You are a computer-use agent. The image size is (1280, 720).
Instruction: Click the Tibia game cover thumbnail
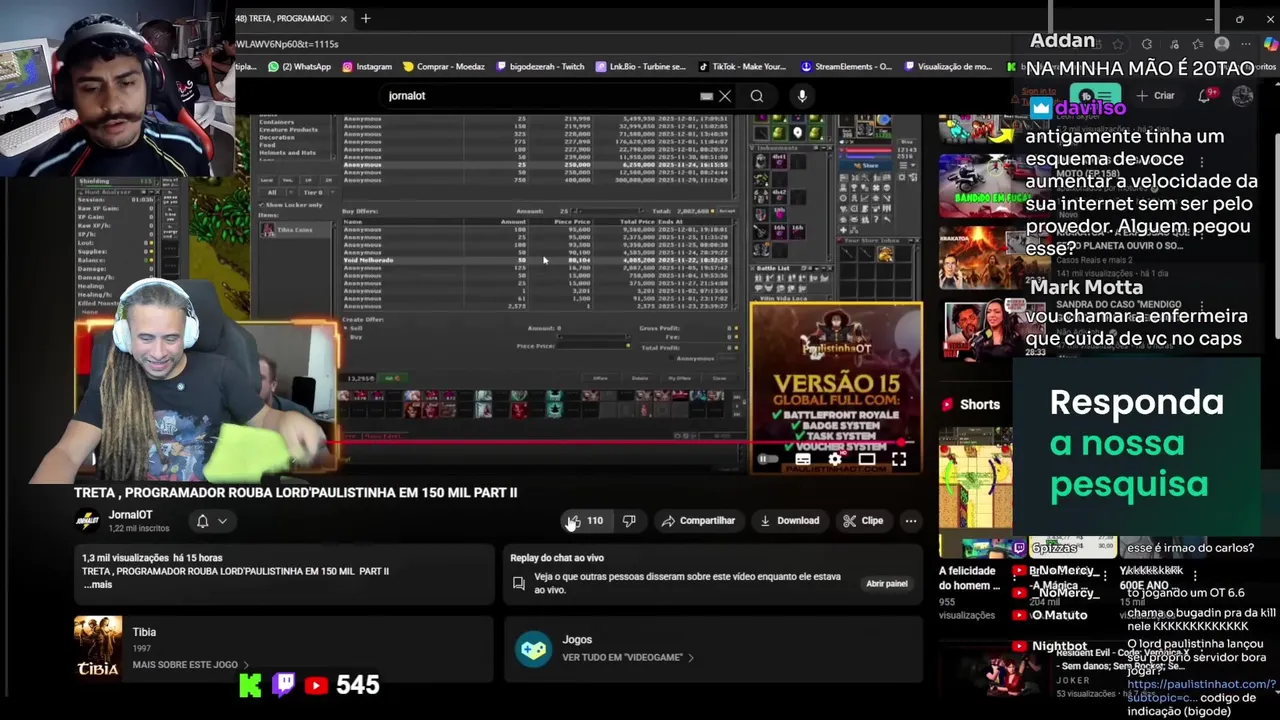click(98, 647)
